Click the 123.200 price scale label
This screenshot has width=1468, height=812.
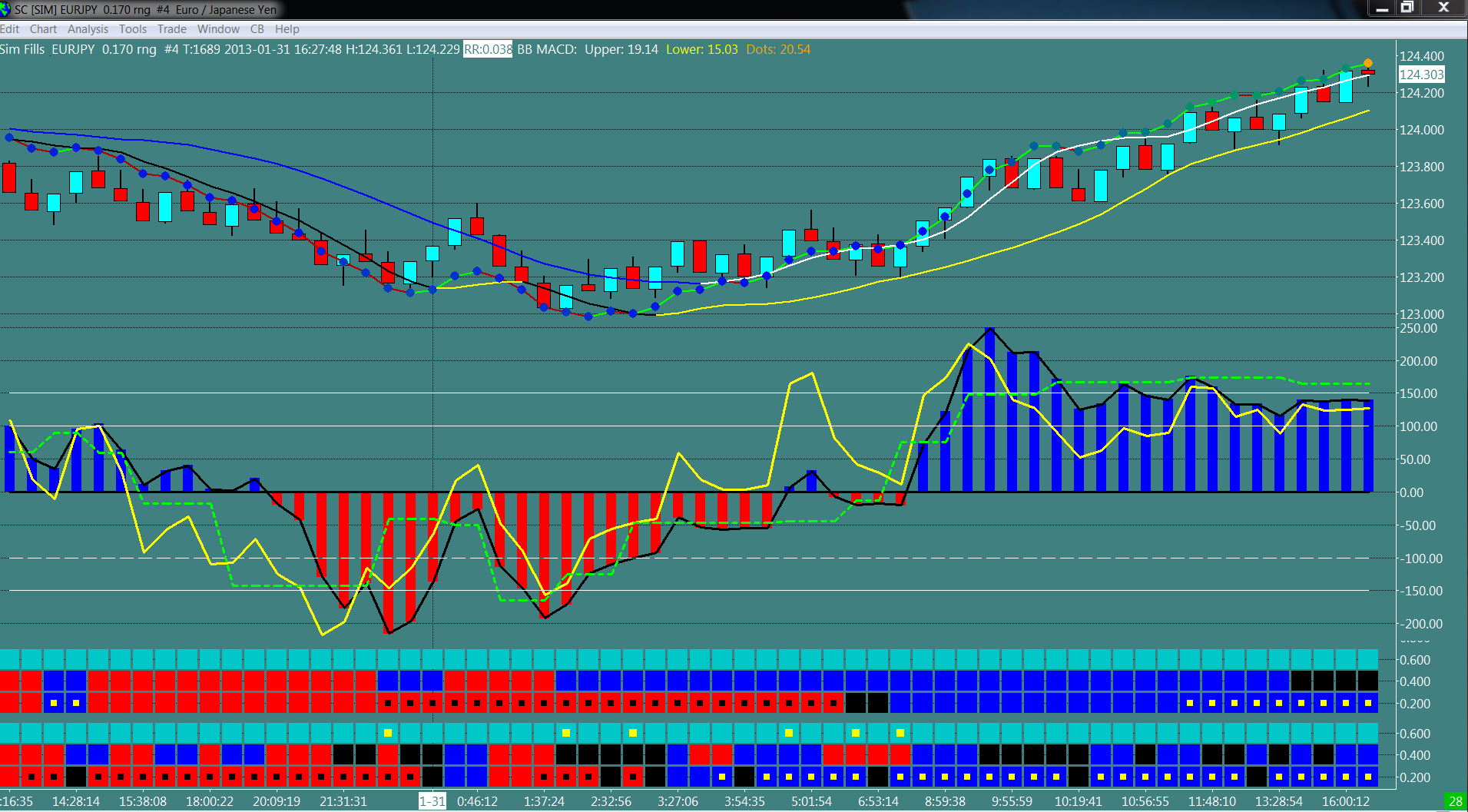(x=1421, y=277)
